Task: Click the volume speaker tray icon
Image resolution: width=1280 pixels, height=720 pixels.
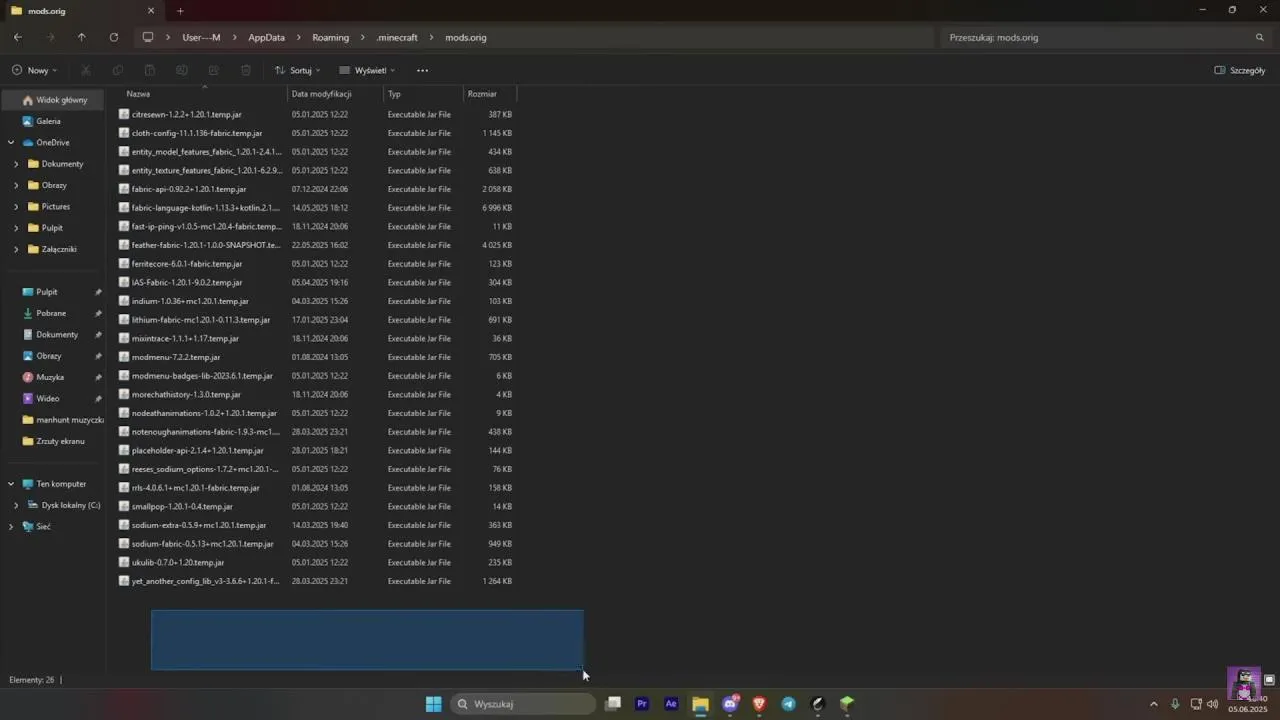Action: (1213, 704)
